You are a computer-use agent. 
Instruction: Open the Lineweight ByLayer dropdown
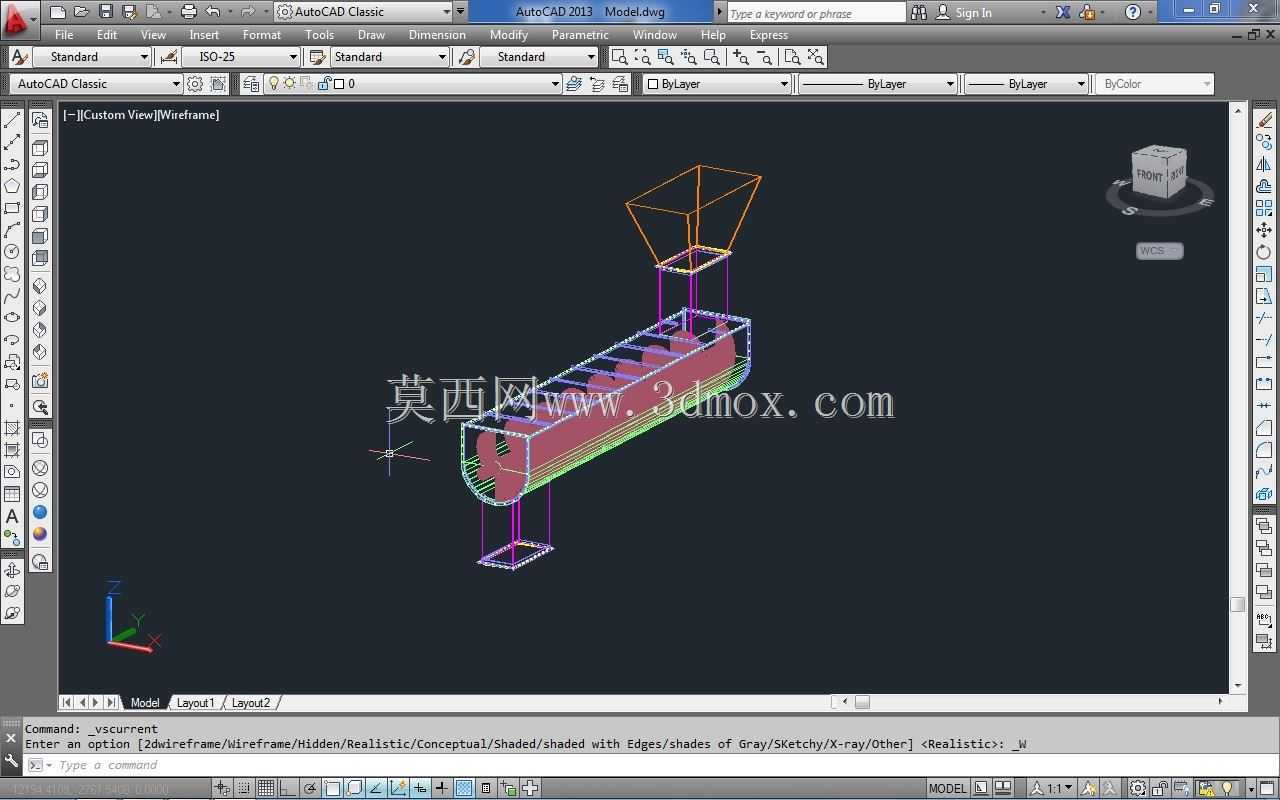[1026, 84]
